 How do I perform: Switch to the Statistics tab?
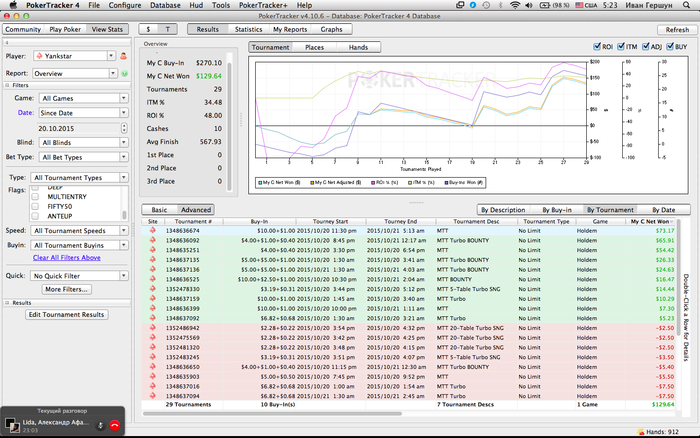(248, 29)
